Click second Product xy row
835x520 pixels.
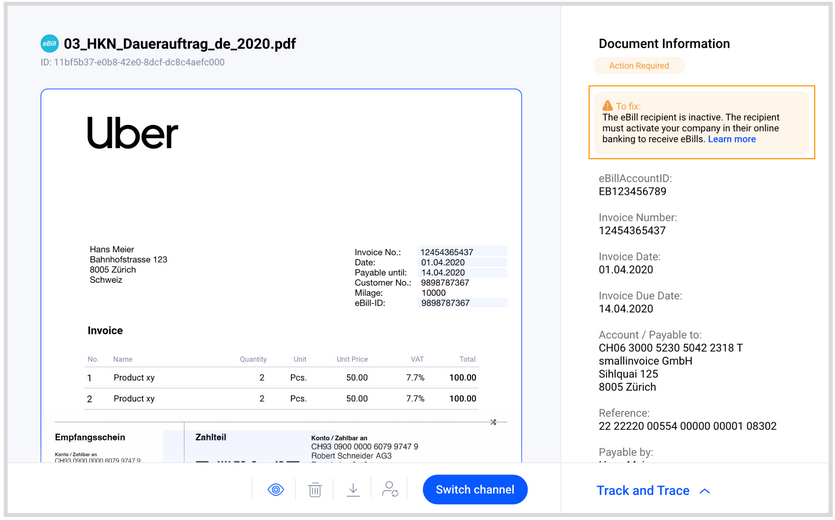coord(282,399)
